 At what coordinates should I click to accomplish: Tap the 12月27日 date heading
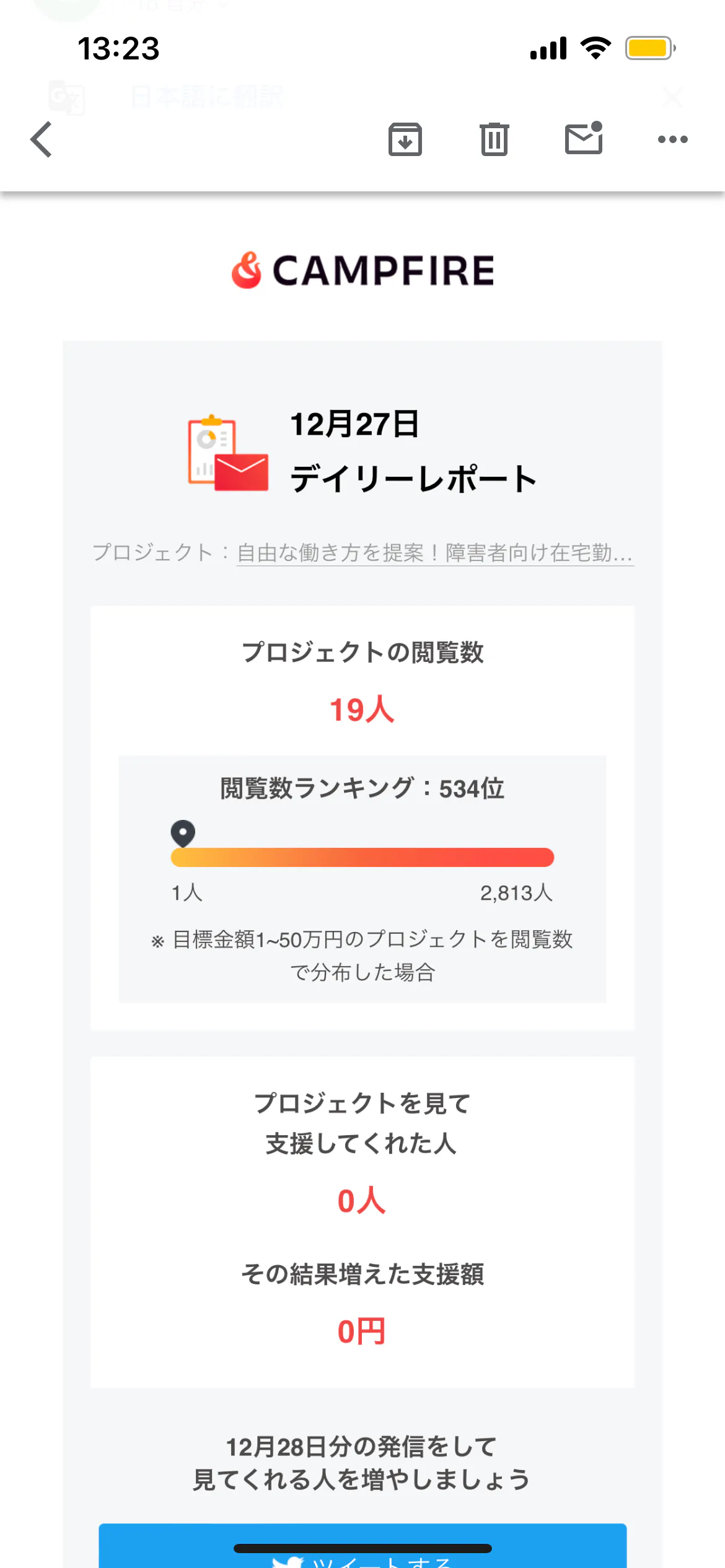tap(354, 425)
